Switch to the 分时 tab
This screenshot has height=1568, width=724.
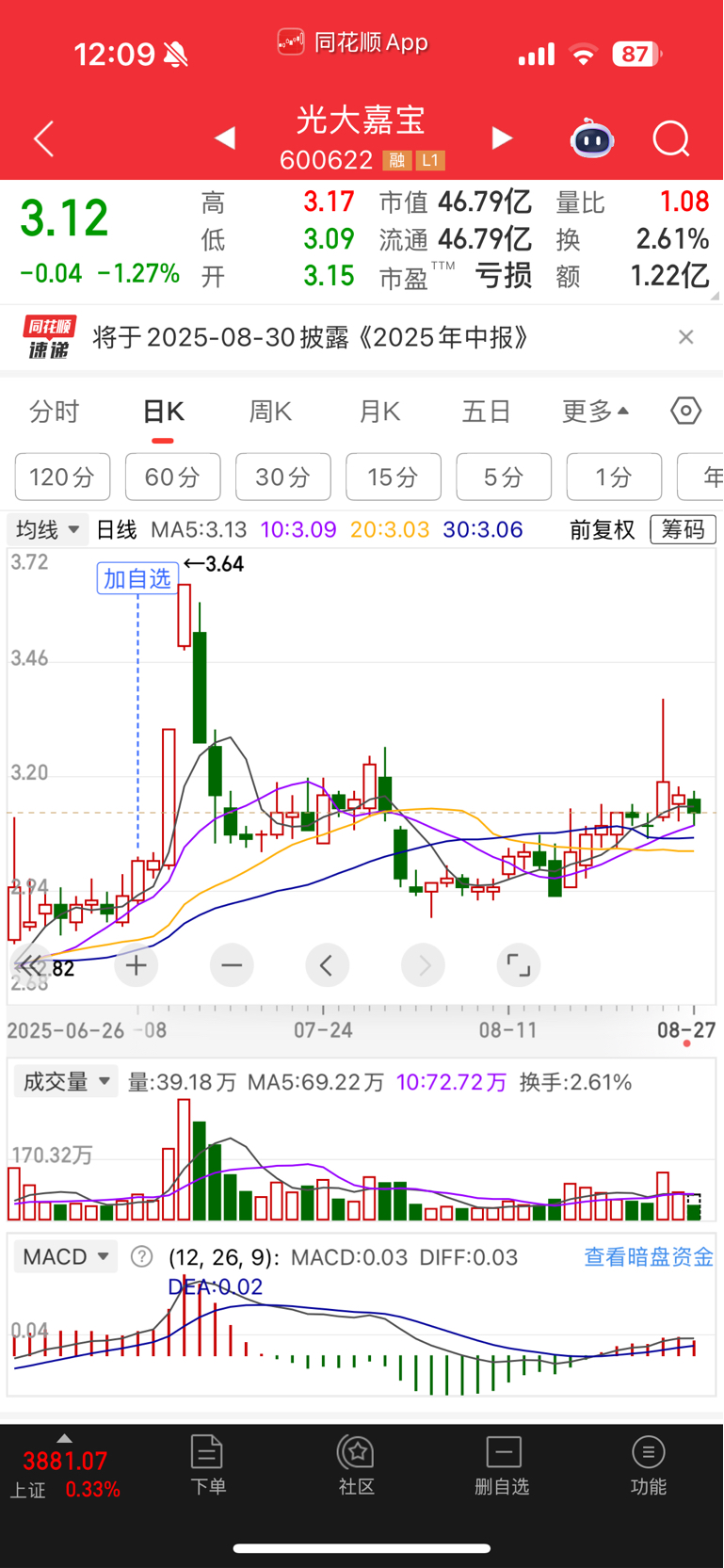tap(55, 412)
